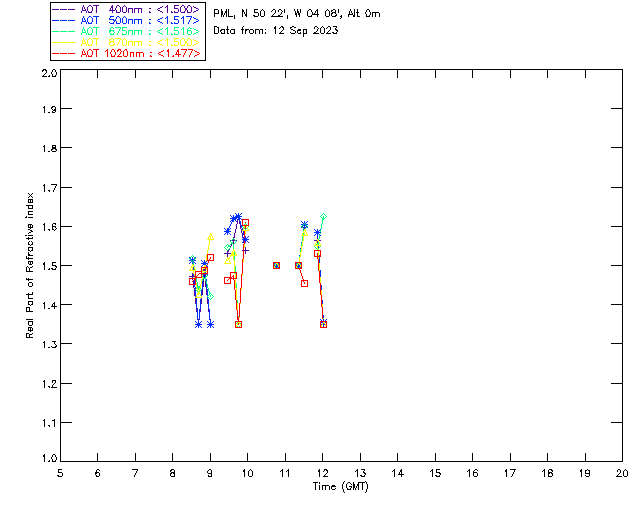The height and width of the screenshot is (512, 640).
Task: Click the purple dashed line sample for 400nm
Action: [x=64, y=9]
